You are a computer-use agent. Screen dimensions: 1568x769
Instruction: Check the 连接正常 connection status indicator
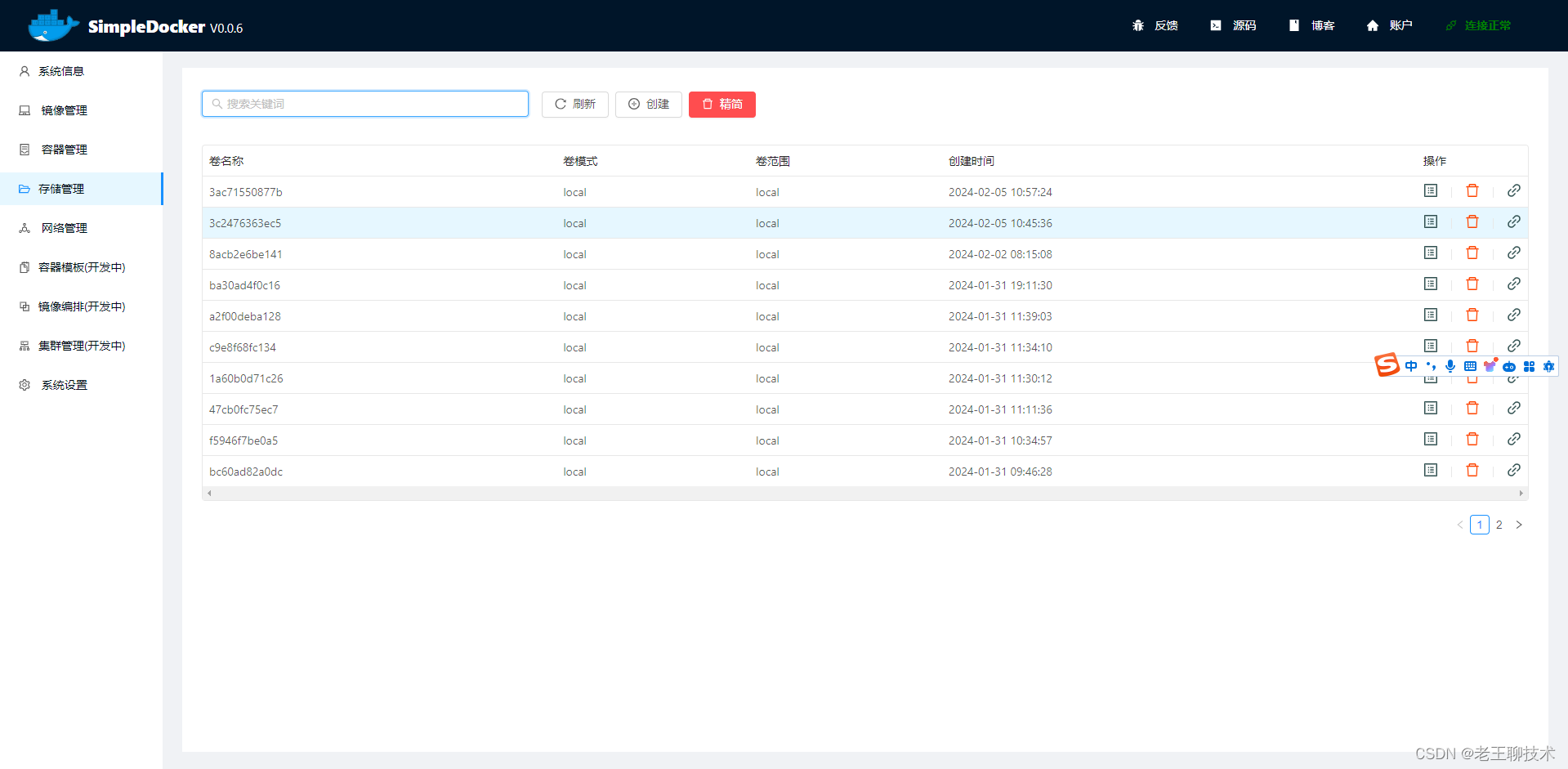[x=1478, y=25]
